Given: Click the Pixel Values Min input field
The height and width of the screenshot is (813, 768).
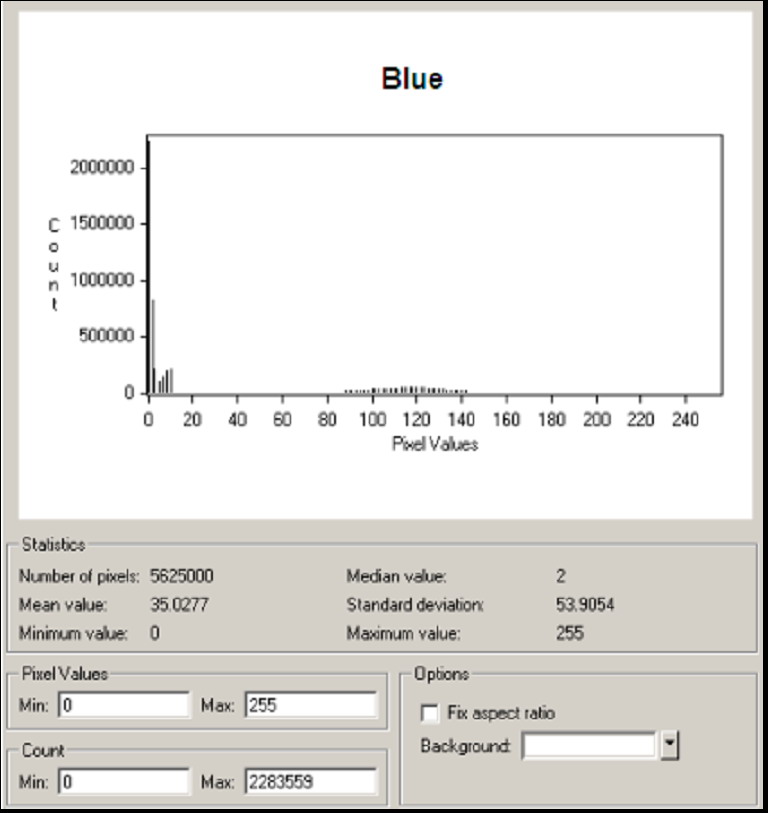Looking at the screenshot, I should pos(124,705).
